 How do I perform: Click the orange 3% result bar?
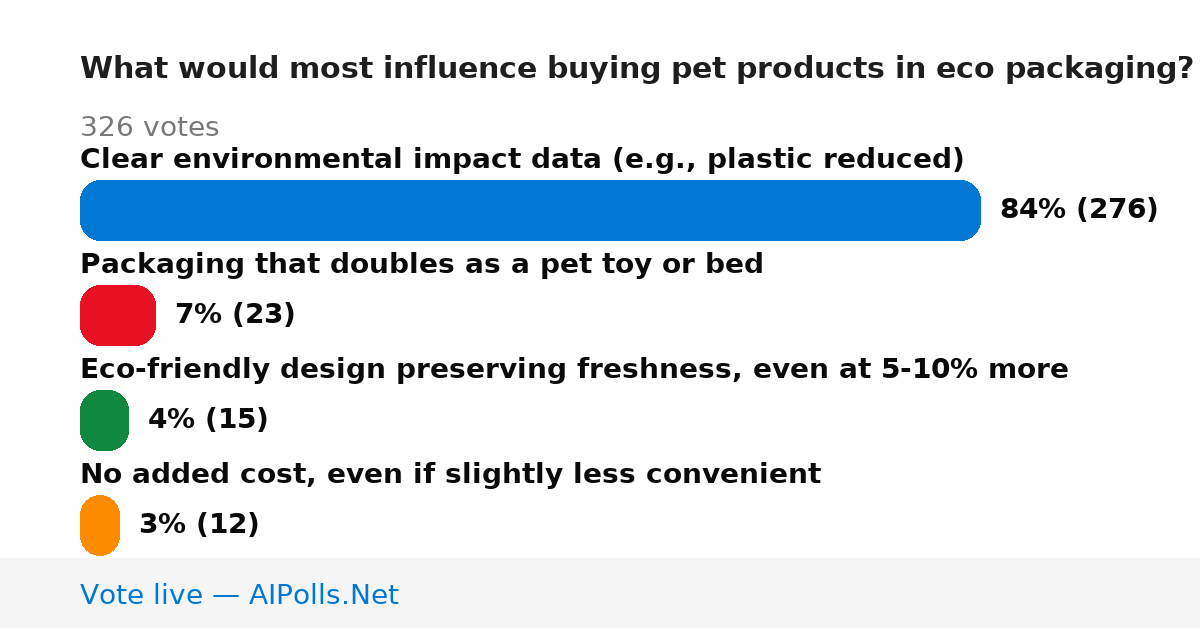tap(100, 525)
